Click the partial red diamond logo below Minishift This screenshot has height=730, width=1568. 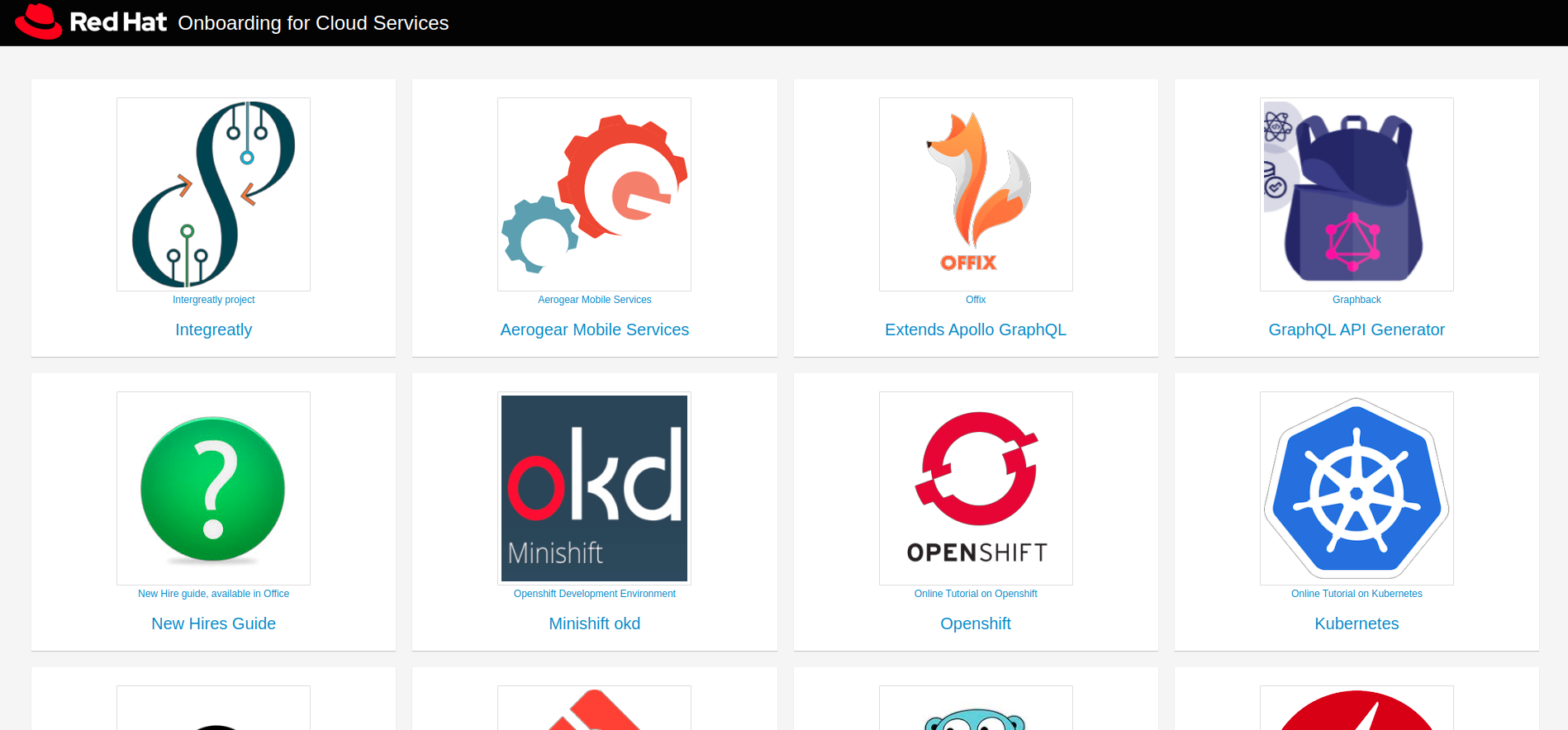594,709
